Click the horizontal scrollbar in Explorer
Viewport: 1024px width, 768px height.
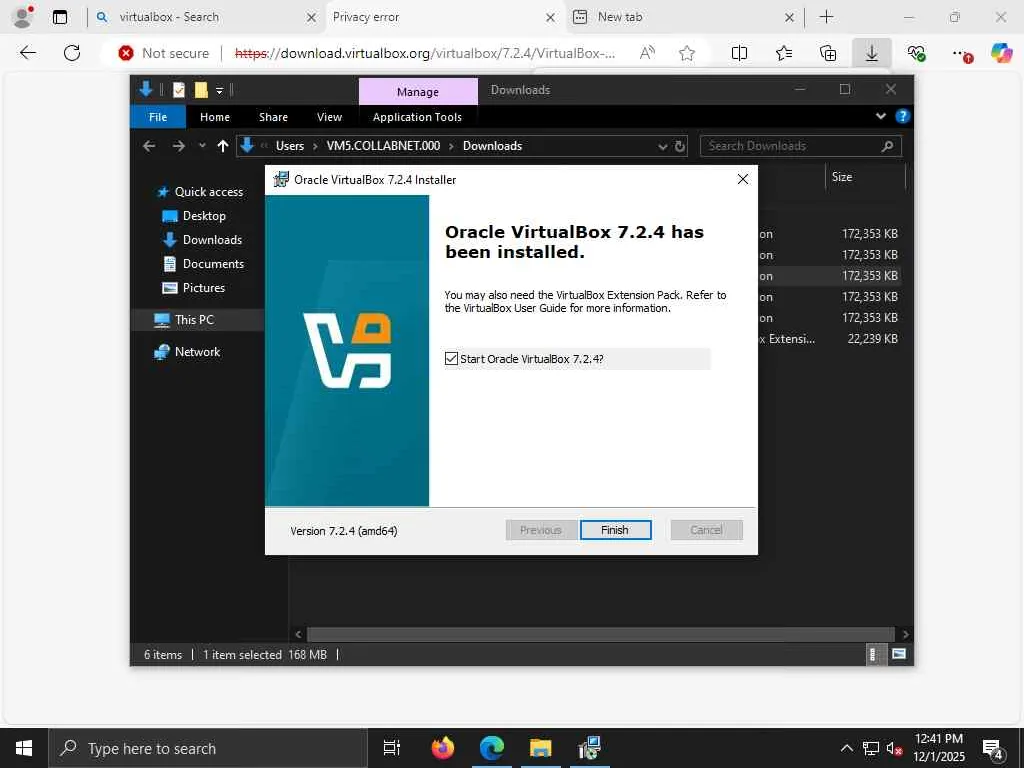[x=600, y=634]
